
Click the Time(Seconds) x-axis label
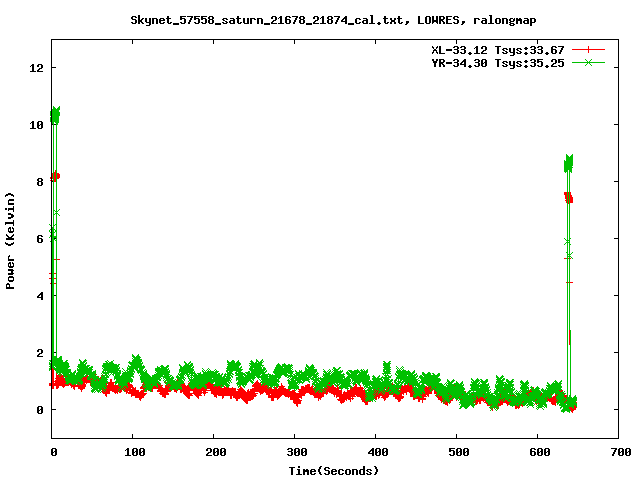tap(334, 471)
